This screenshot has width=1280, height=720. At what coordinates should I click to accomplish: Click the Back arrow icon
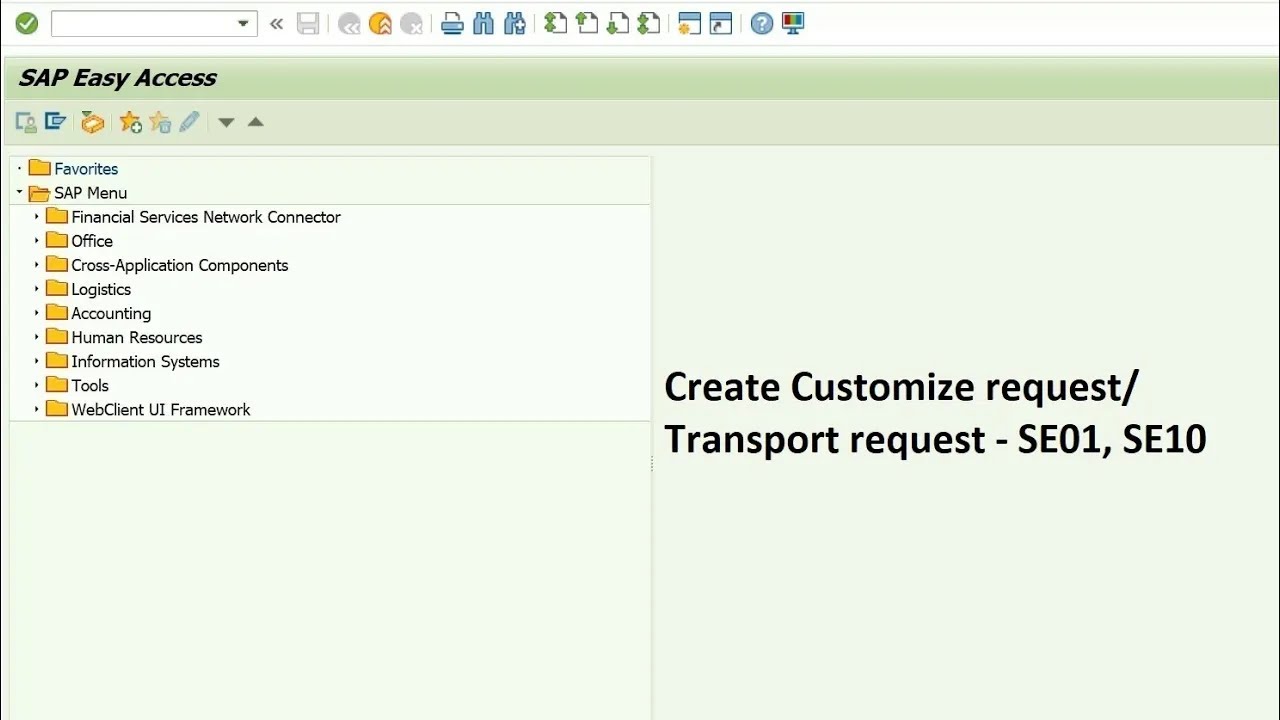(349, 24)
